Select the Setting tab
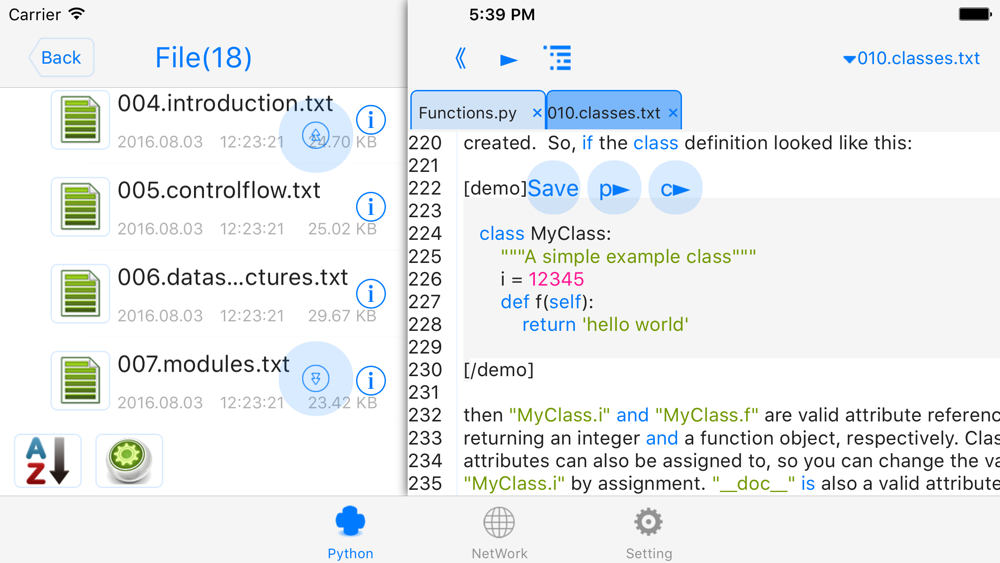This screenshot has height=563, width=1000. [649, 532]
